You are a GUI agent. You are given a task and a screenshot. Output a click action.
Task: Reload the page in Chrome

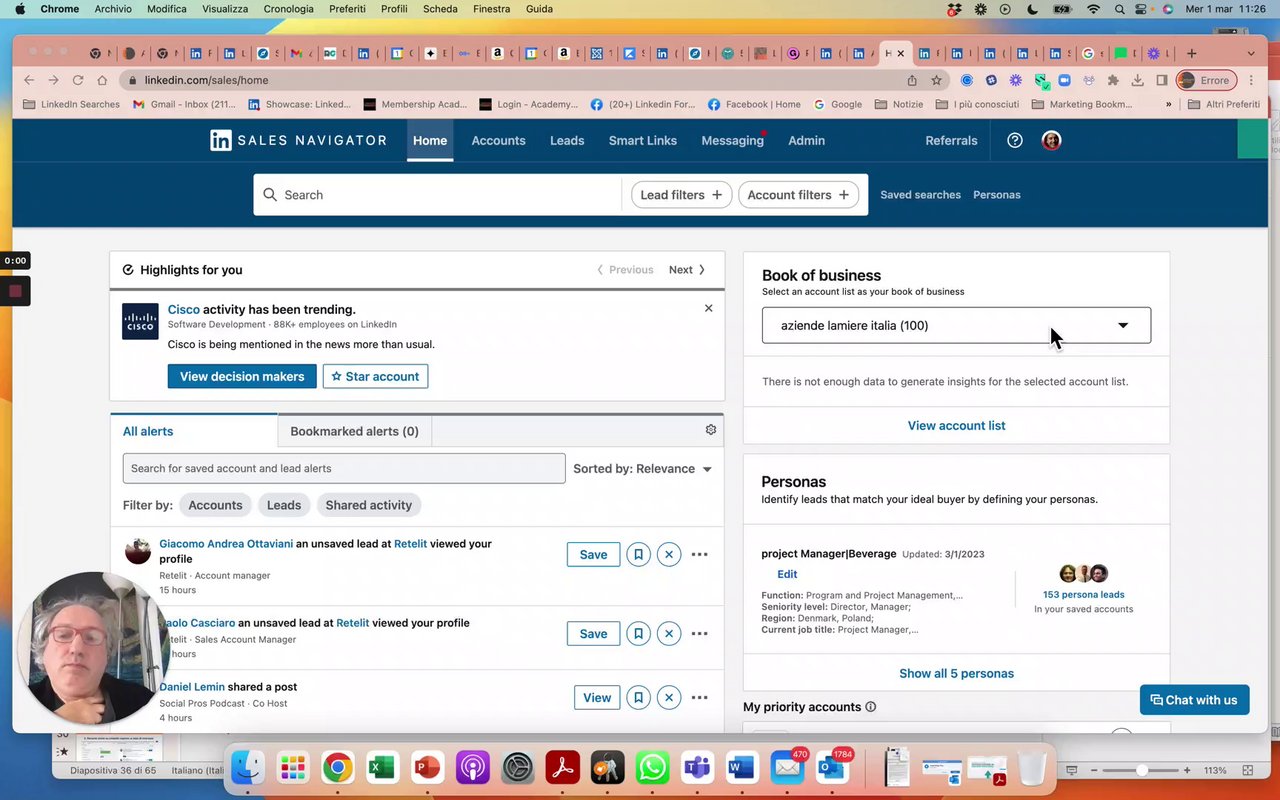[x=77, y=80]
